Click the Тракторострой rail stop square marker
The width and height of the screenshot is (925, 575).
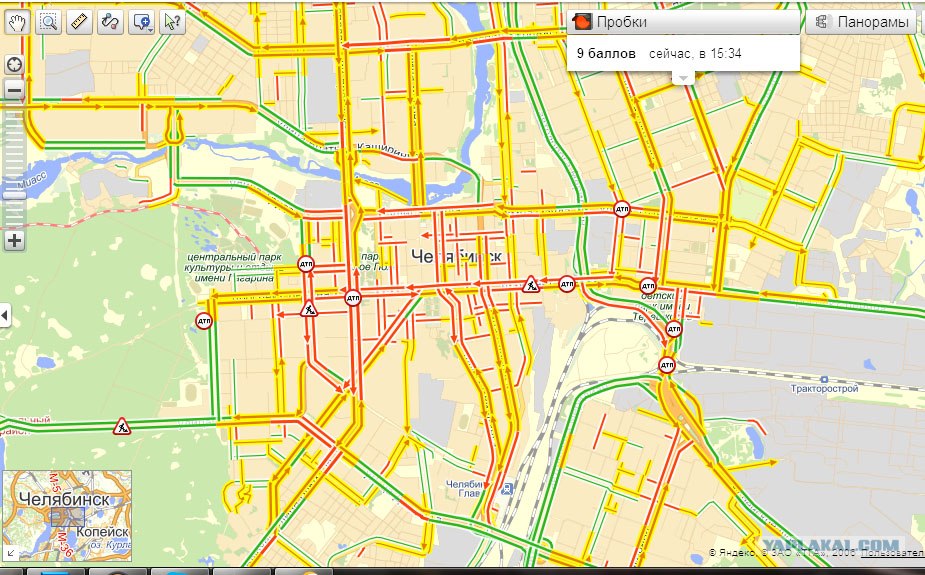[x=824, y=379]
